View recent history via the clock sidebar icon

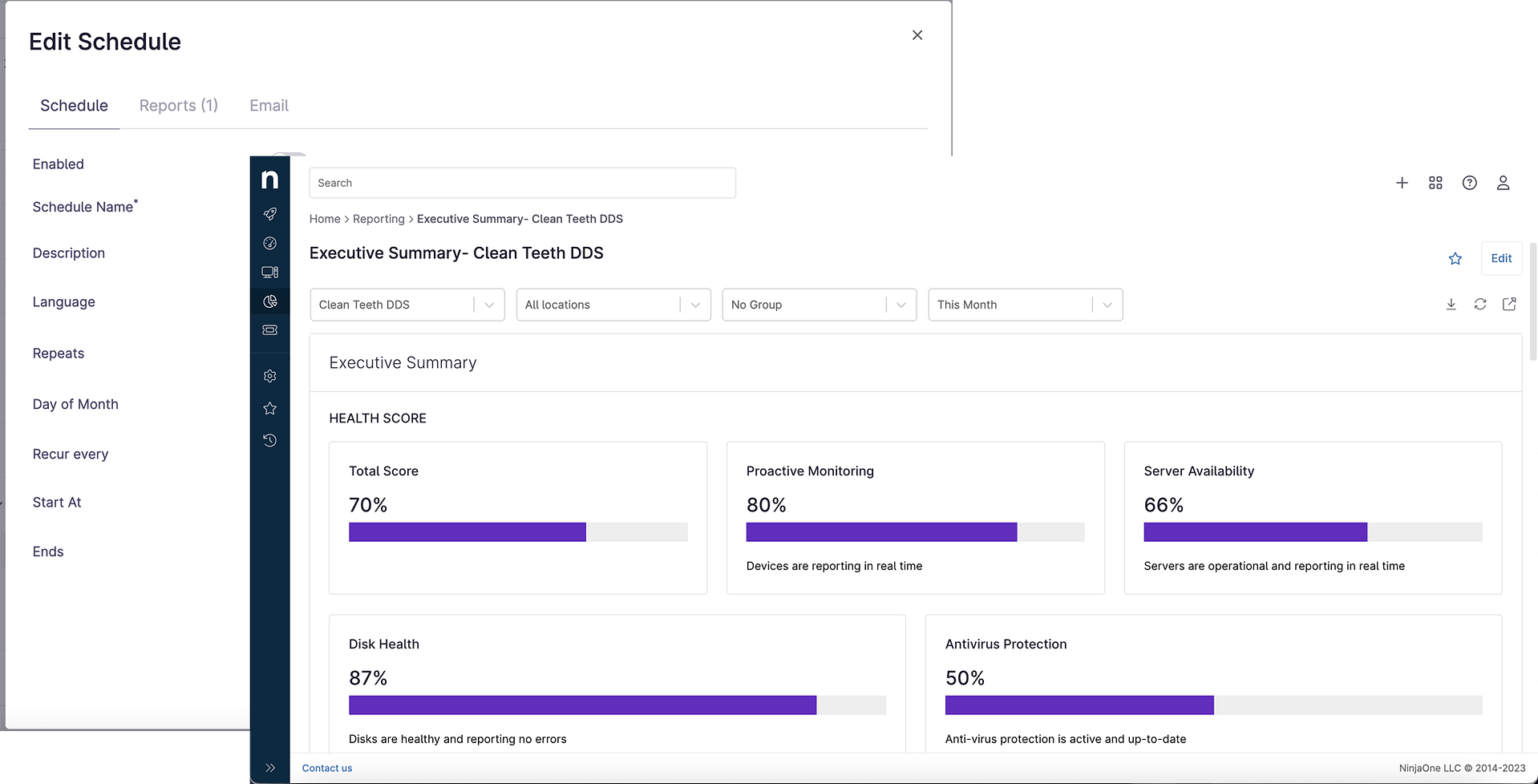[x=269, y=440]
